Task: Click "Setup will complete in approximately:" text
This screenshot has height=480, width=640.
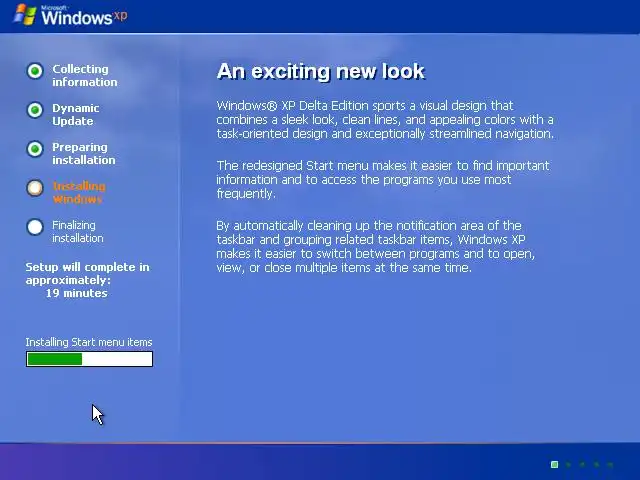Action: click(87, 273)
